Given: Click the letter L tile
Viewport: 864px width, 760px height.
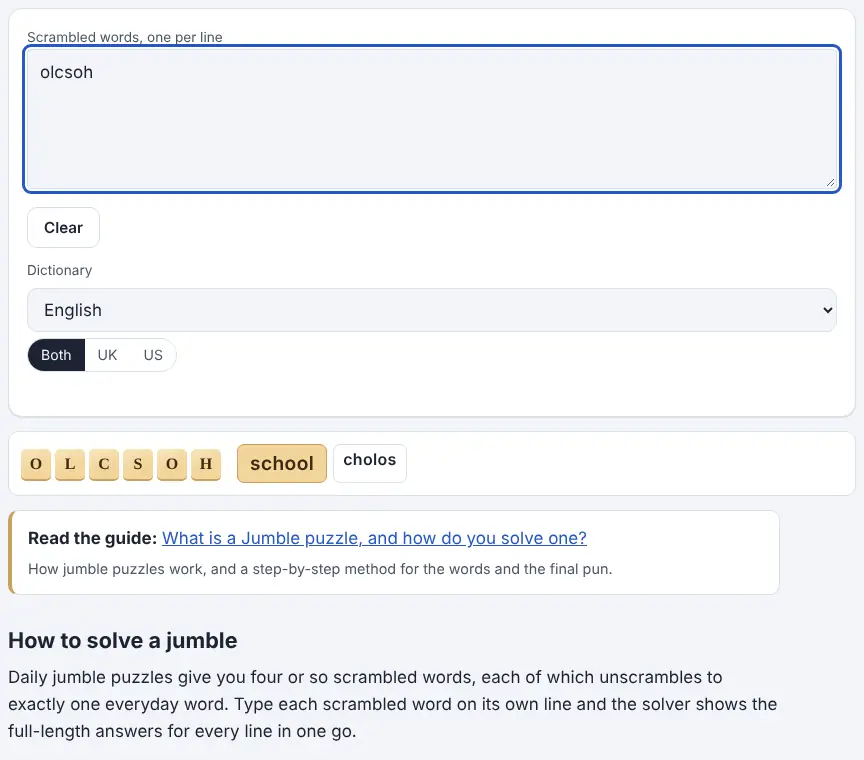Looking at the screenshot, I should (x=70, y=465).
